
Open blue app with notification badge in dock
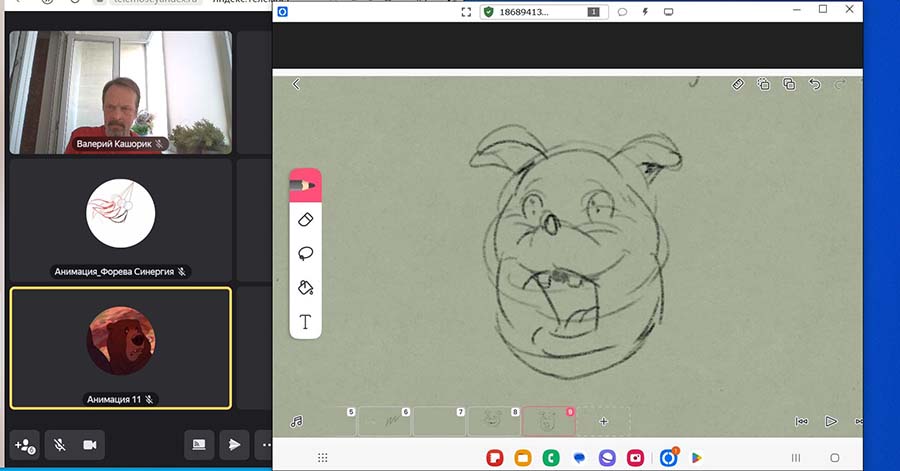coord(669,457)
